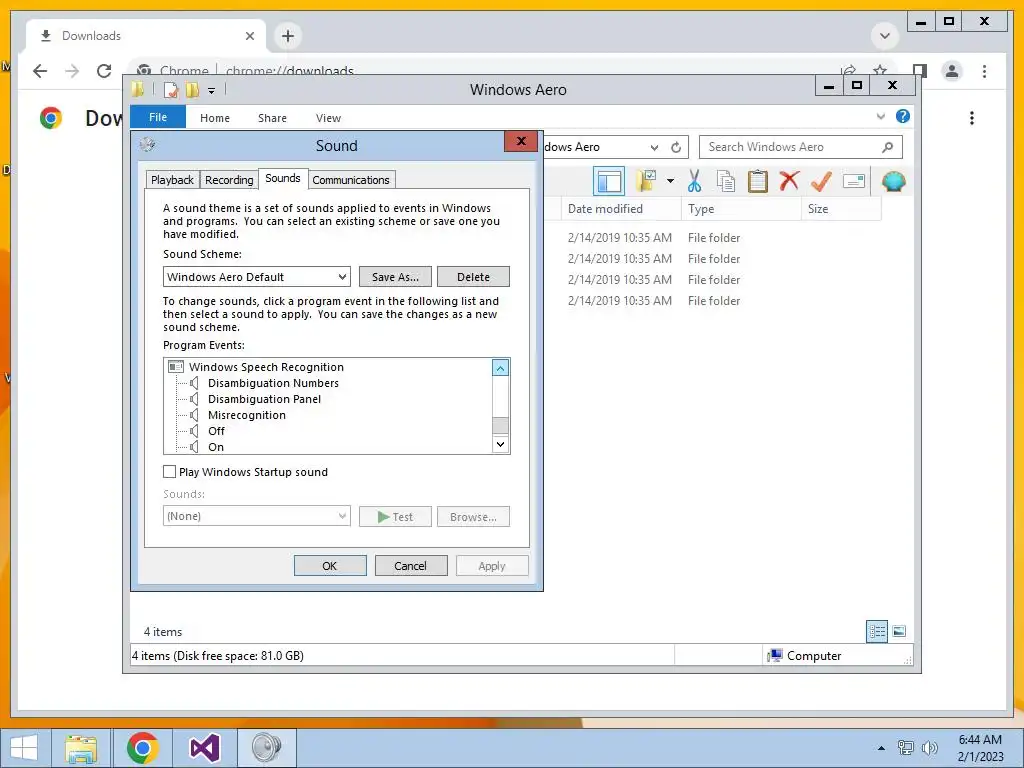Open File Explorer from the taskbar
Viewport: 1024px width, 768px height.
81,748
